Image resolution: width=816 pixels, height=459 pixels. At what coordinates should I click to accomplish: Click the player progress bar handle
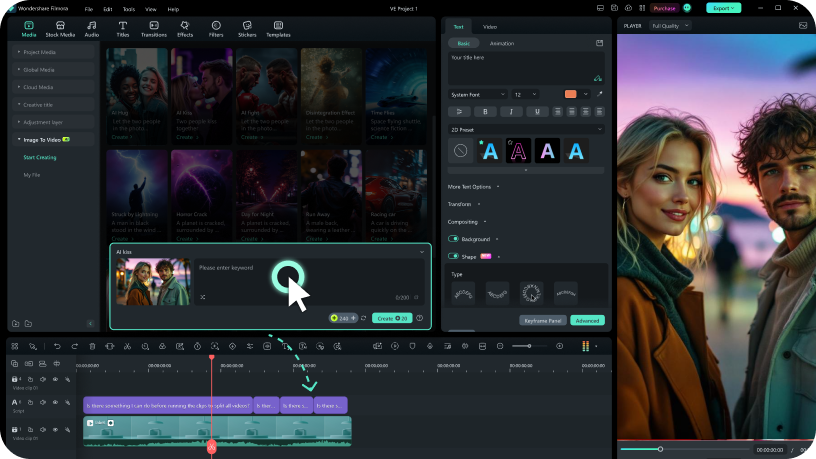point(660,449)
